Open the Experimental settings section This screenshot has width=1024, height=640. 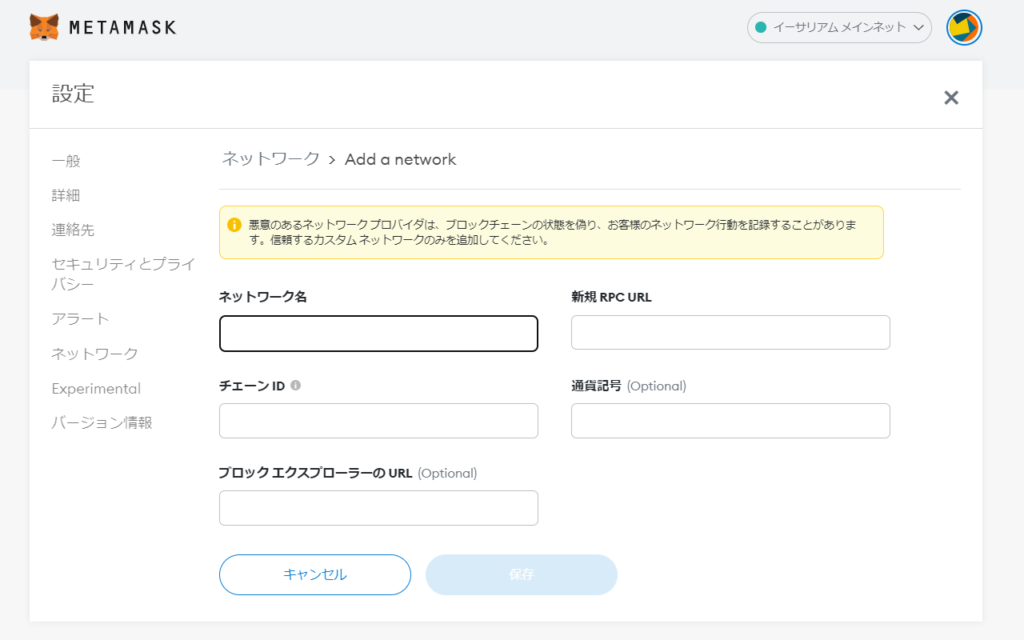[x=96, y=389]
